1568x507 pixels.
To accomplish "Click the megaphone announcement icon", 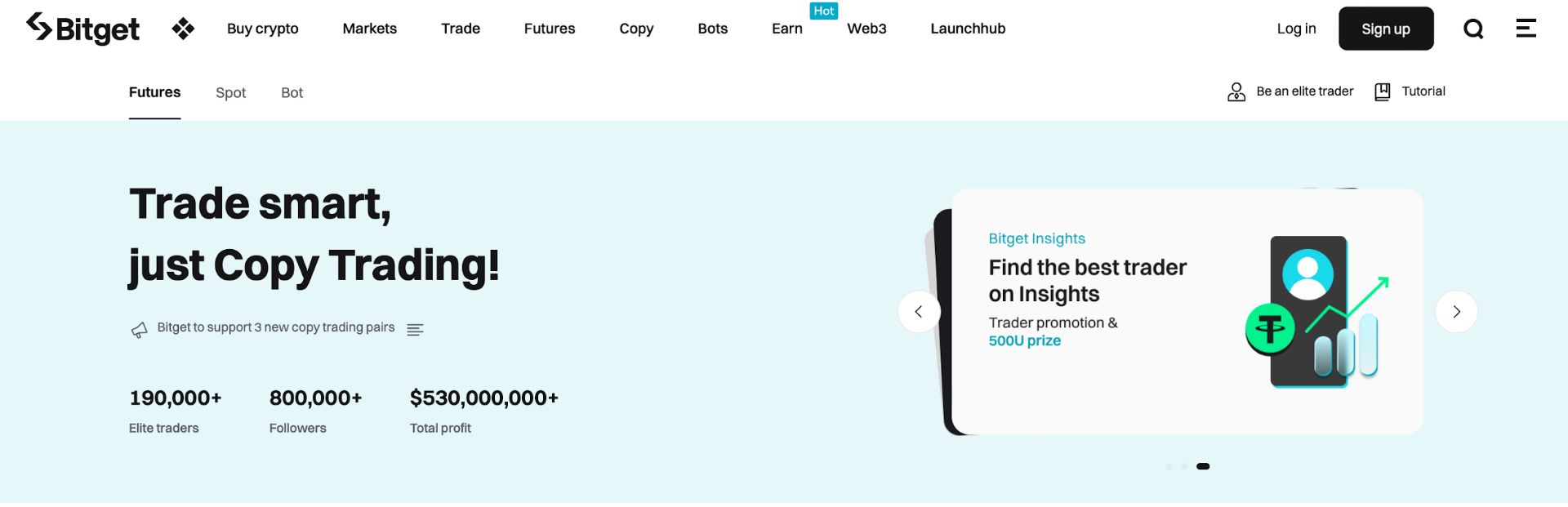I will pos(140,329).
